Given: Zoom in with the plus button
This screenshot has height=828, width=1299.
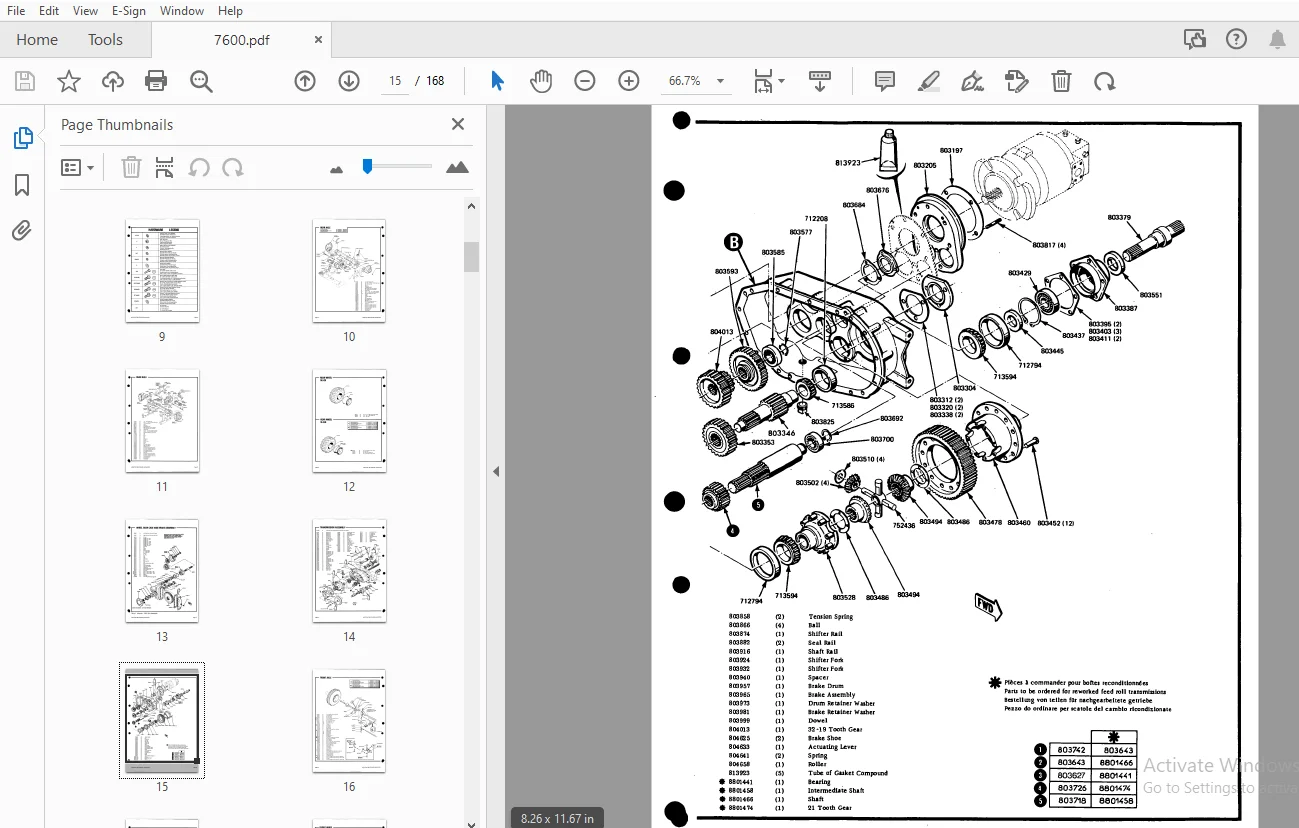Looking at the screenshot, I should coord(629,81).
